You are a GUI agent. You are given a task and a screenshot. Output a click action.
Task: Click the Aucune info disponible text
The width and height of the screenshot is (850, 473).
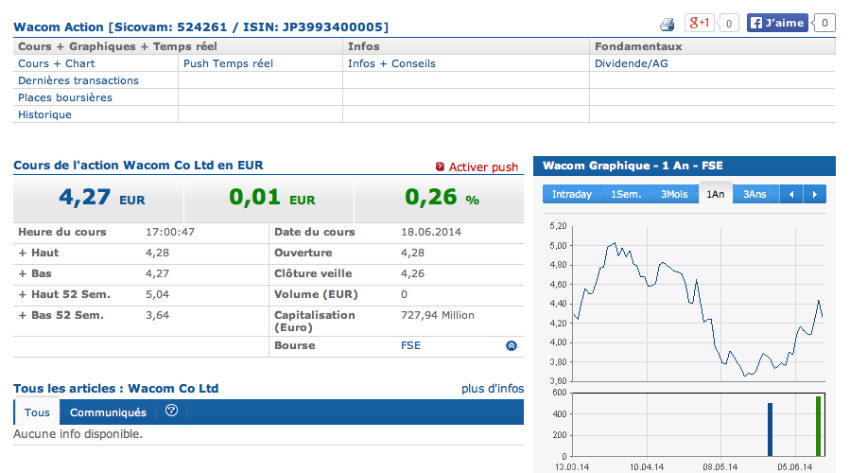pos(78,434)
